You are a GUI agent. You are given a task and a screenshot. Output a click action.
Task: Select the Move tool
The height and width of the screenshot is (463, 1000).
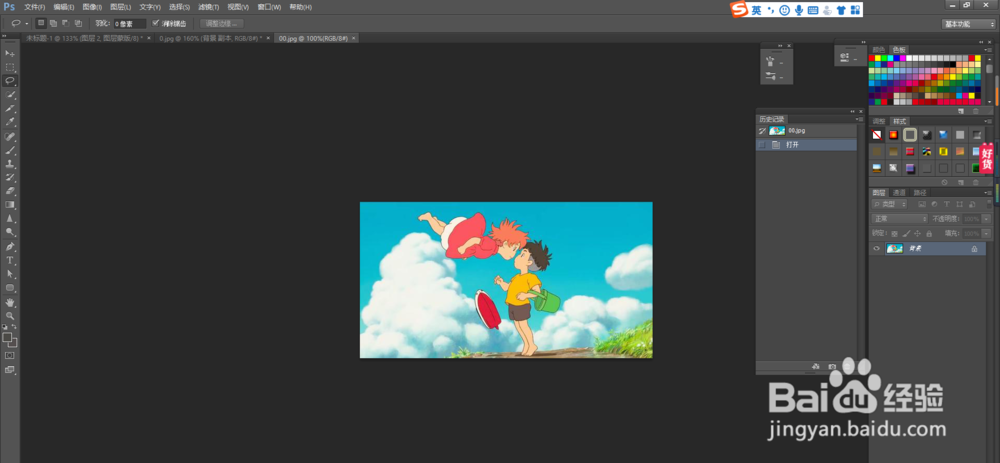tap(10, 53)
